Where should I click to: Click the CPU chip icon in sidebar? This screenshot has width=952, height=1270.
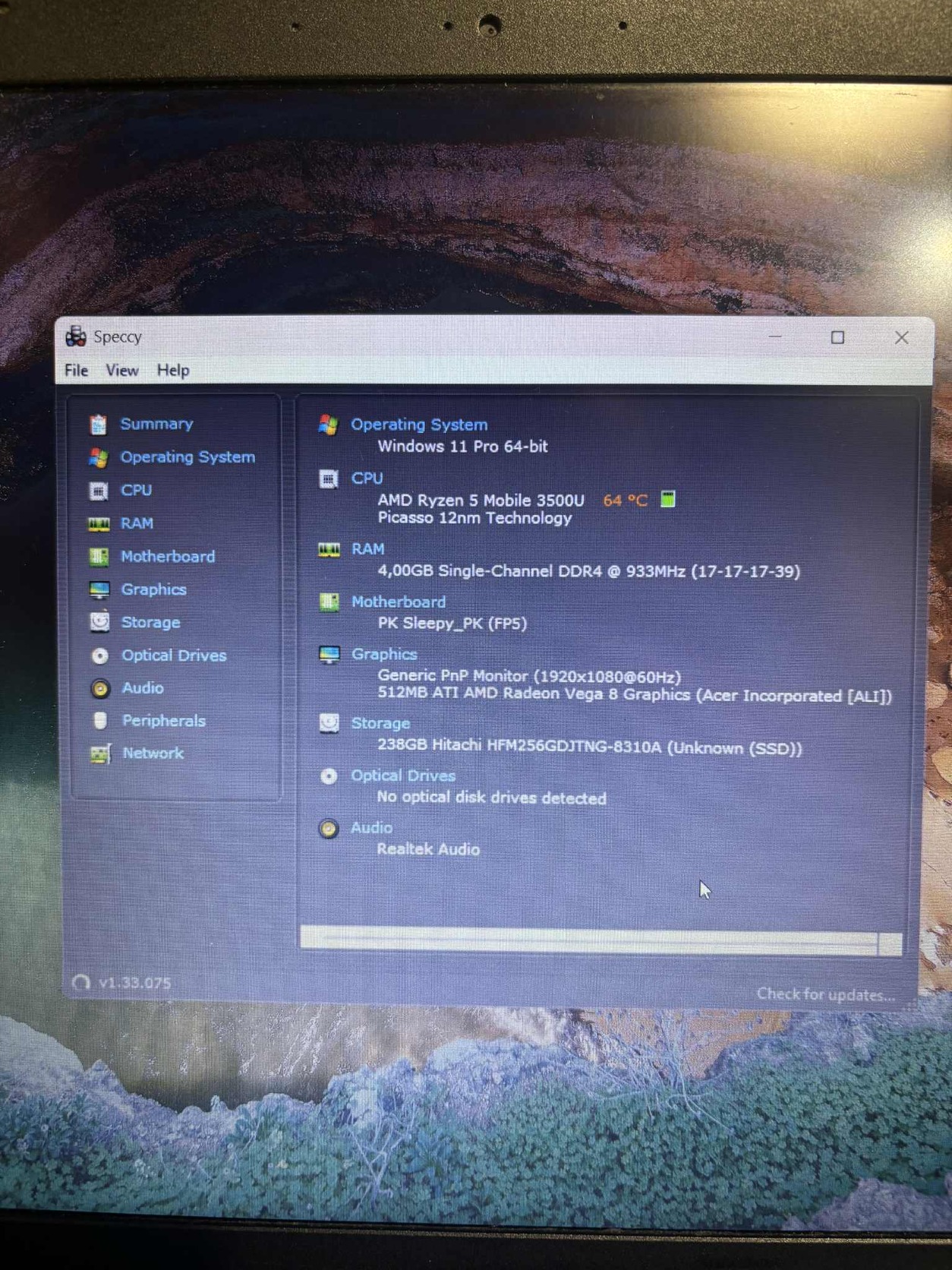[99, 491]
